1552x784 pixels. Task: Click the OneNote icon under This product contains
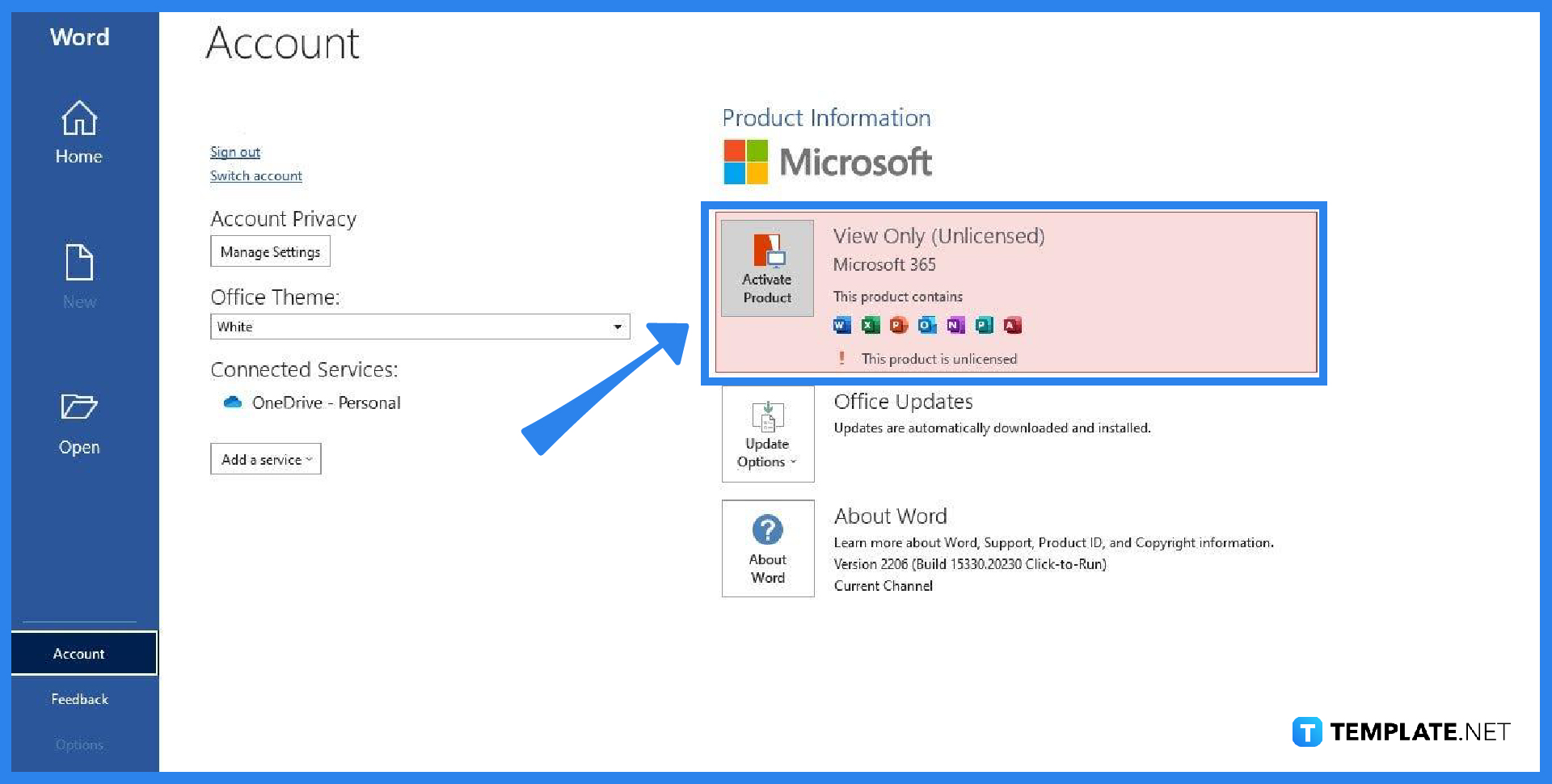(955, 325)
